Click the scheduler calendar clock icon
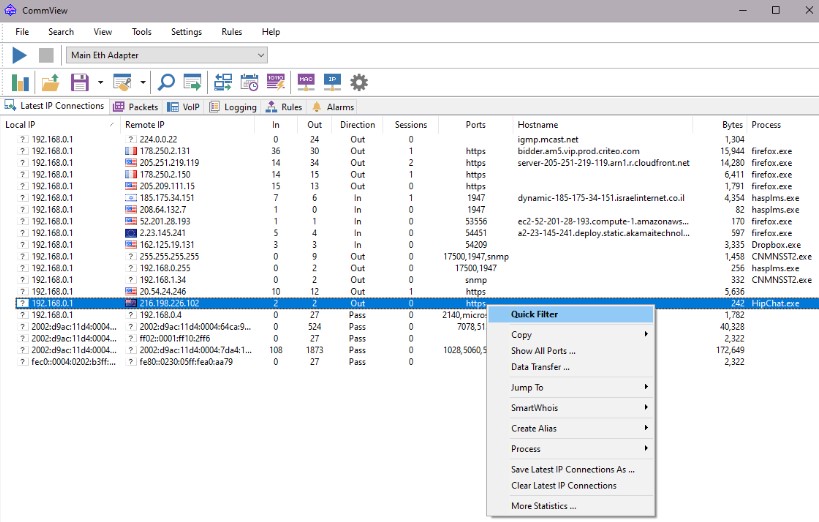Viewport: 819px width, 522px height. tap(249, 82)
